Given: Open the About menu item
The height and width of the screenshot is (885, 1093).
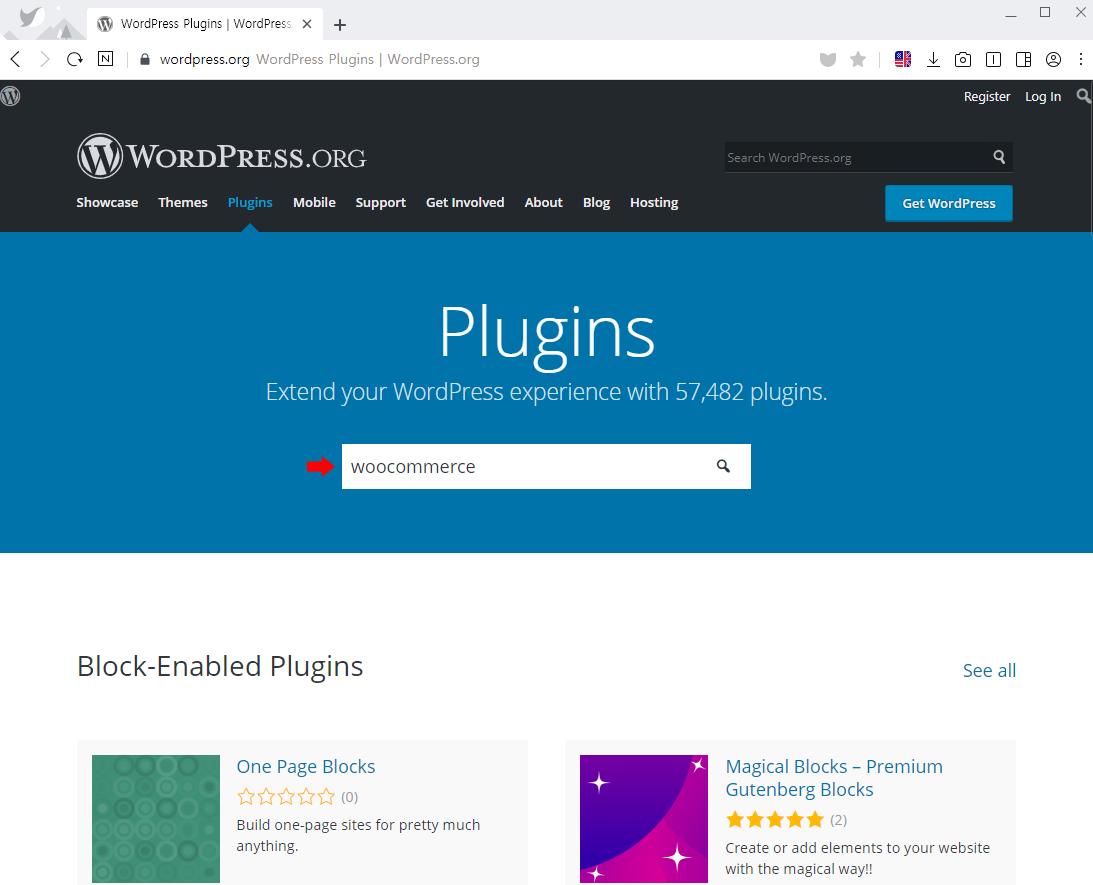Looking at the screenshot, I should (x=544, y=203).
